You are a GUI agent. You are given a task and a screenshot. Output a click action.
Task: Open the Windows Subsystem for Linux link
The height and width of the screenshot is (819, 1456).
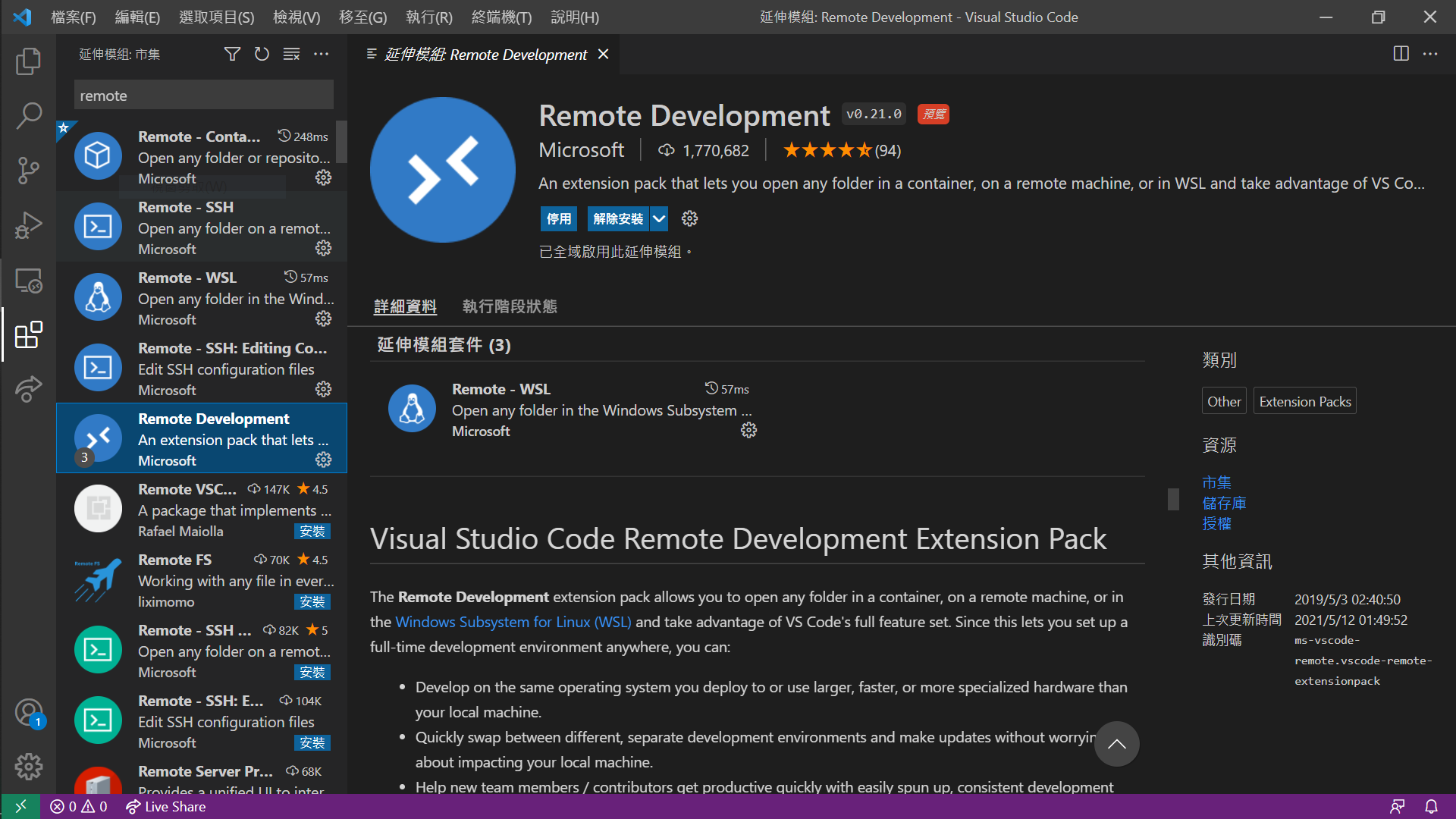(513, 622)
